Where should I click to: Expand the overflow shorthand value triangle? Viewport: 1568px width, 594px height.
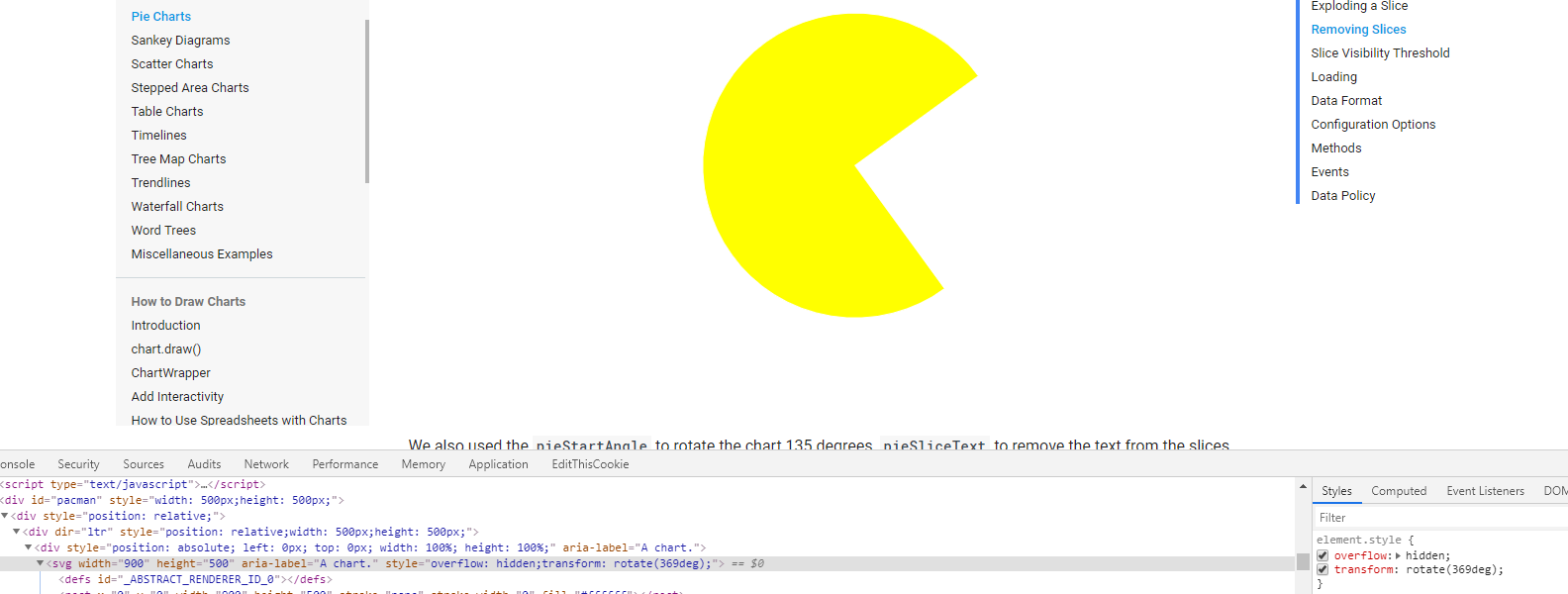click(1398, 555)
